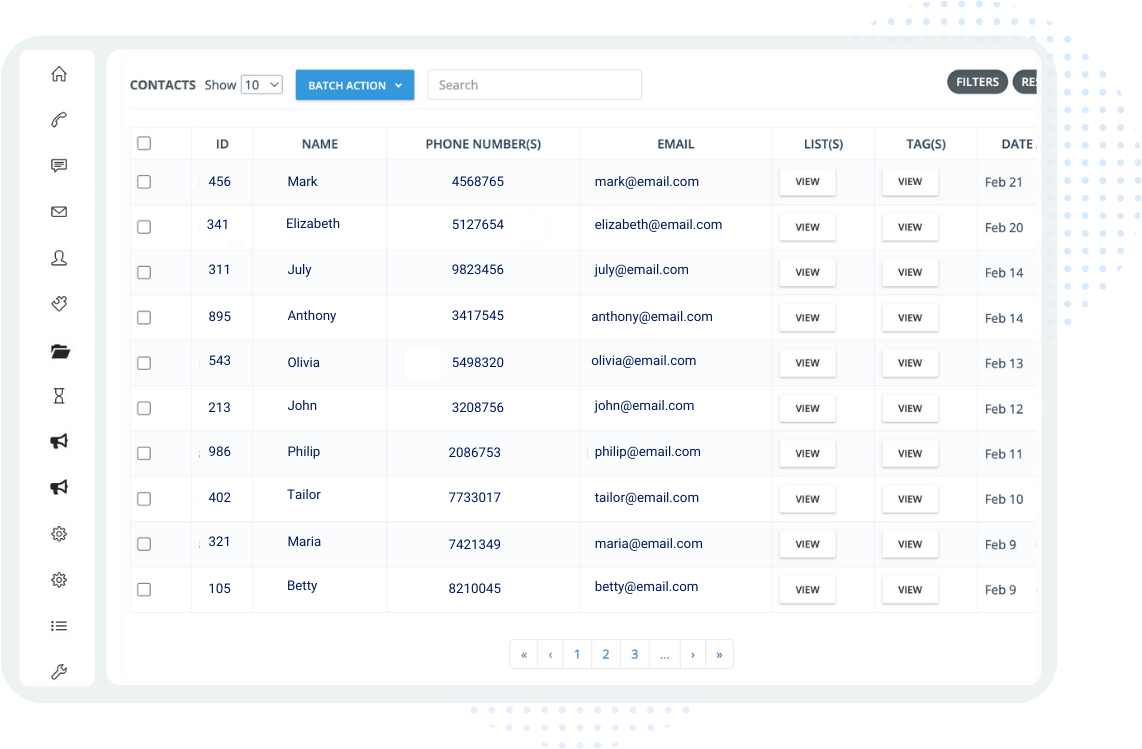Screen dimensions: 1142x749
Task: View tags for Maria
Action: point(910,544)
